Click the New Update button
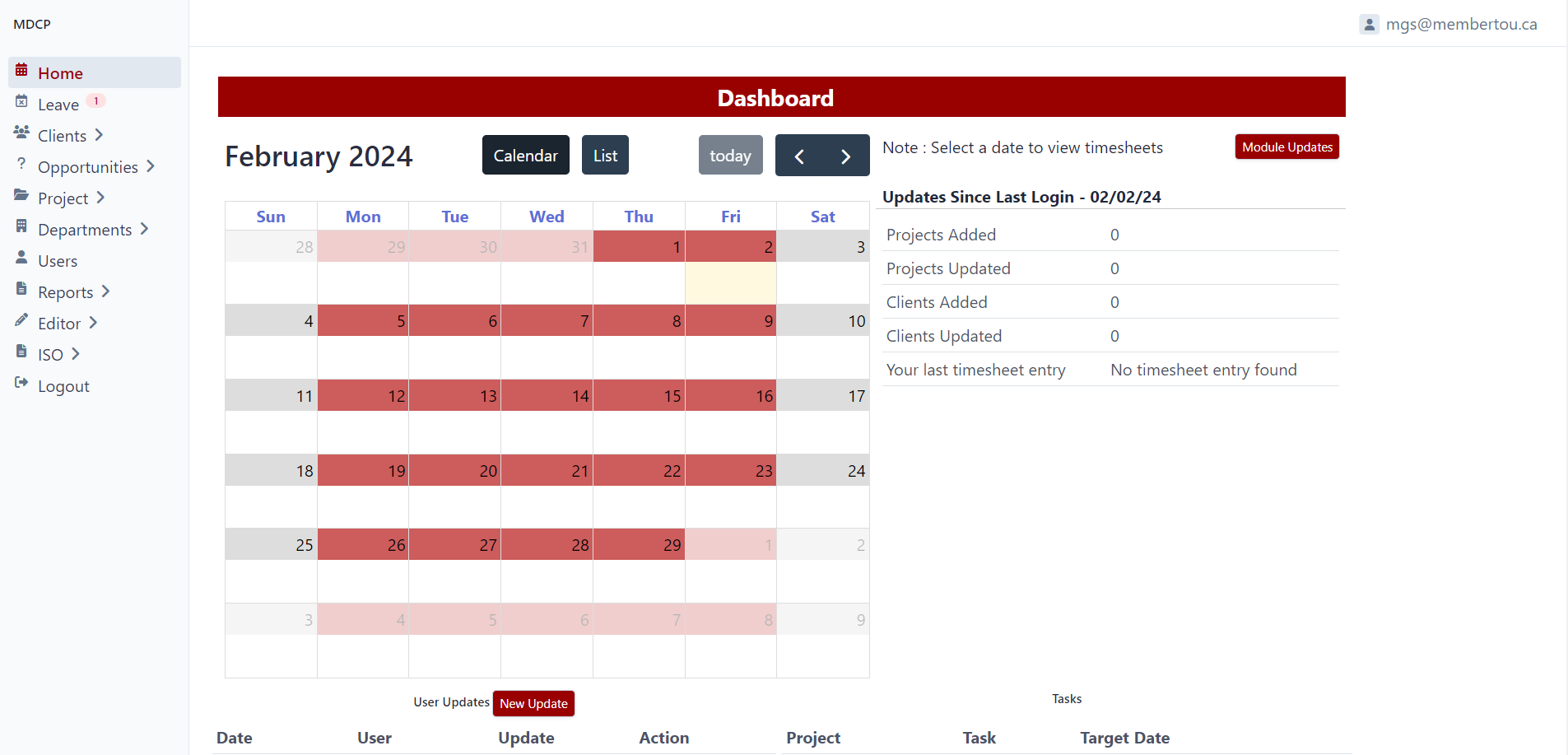The height and width of the screenshot is (755, 1568). pyautogui.click(x=533, y=704)
